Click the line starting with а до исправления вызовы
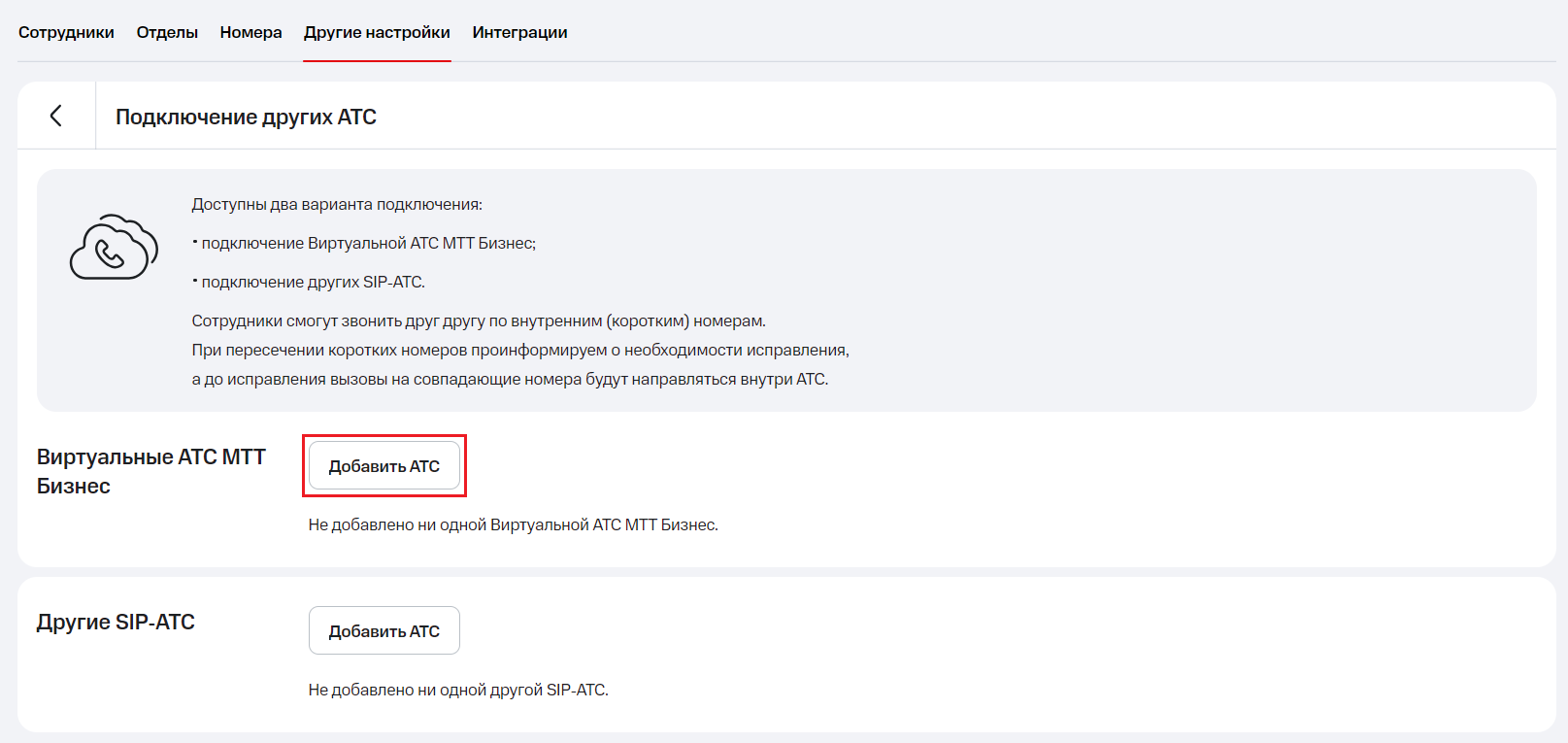This screenshot has width=1568, height=743. pos(510,379)
